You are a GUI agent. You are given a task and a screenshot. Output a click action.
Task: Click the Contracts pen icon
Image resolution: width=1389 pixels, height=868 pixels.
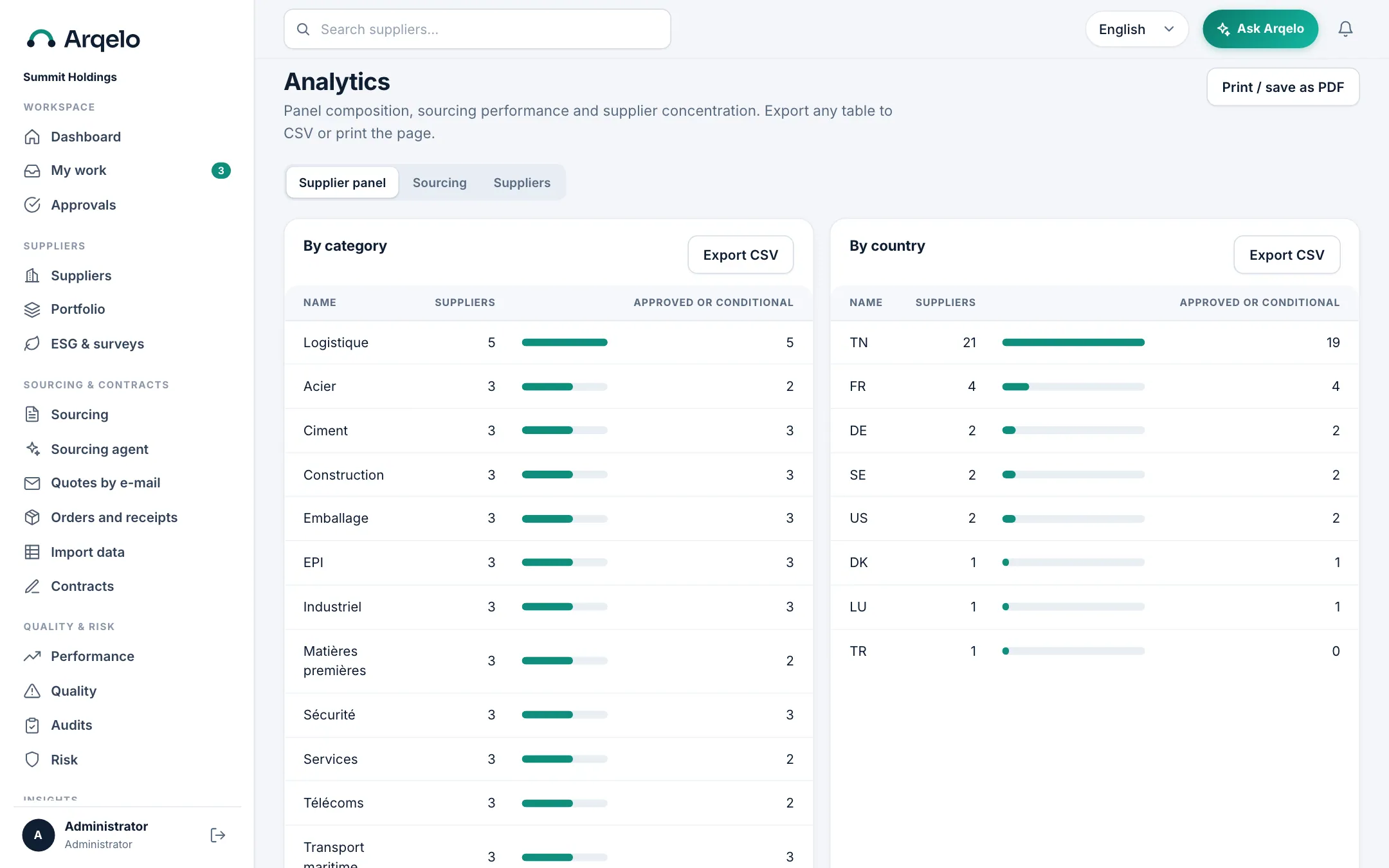[32, 586]
